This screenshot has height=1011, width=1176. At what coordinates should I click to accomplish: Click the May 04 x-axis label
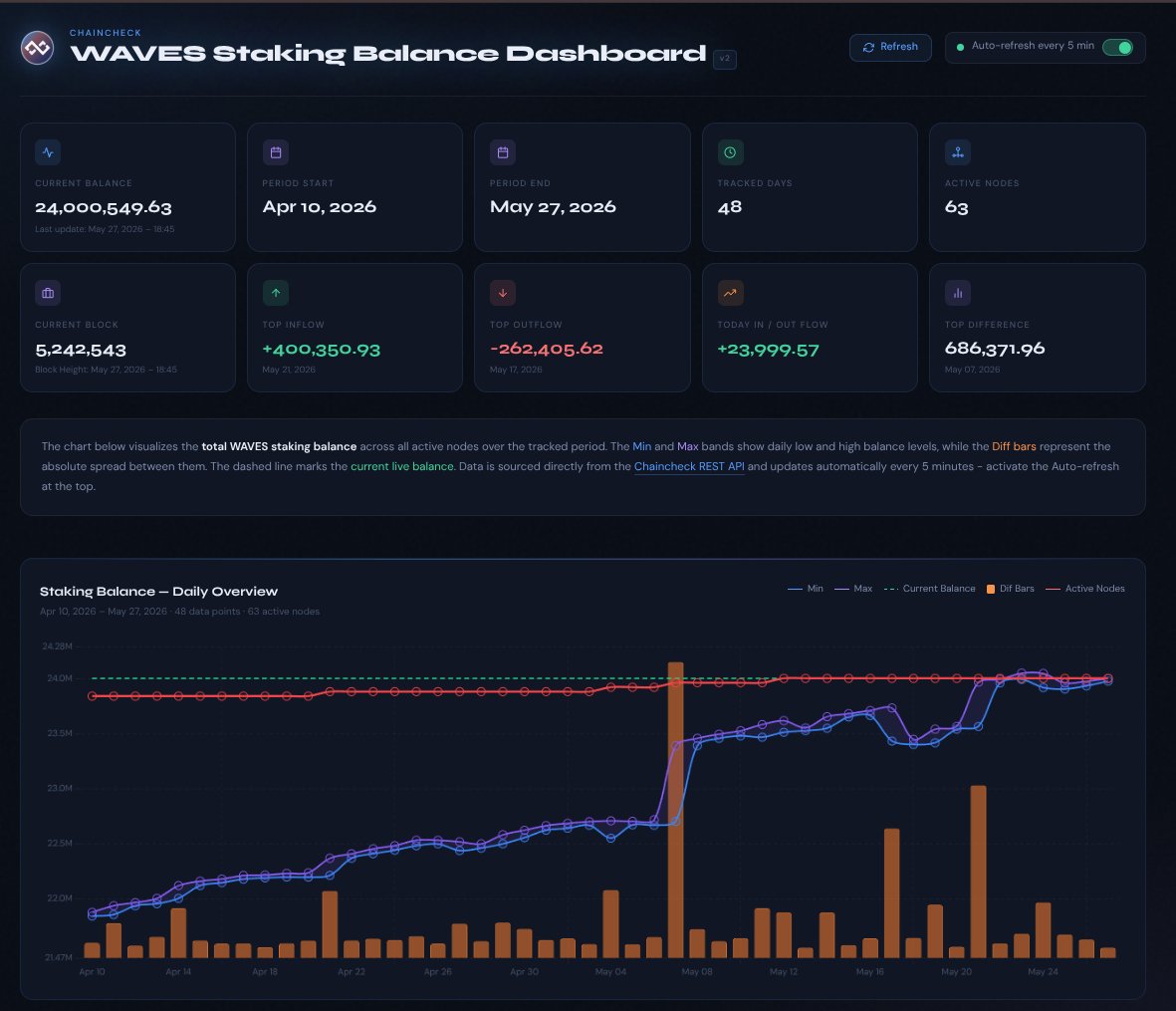click(610, 972)
